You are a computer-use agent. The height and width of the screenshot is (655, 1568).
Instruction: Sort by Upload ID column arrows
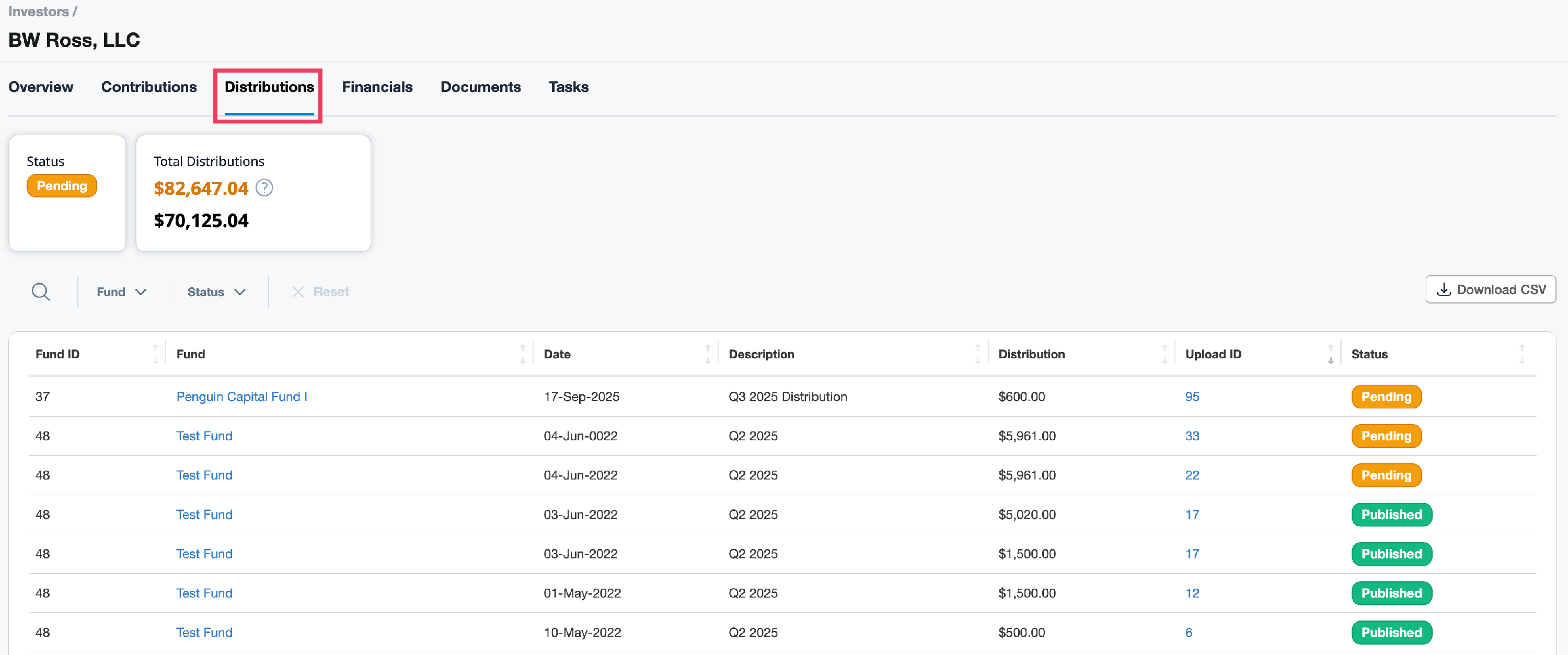coord(1331,354)
